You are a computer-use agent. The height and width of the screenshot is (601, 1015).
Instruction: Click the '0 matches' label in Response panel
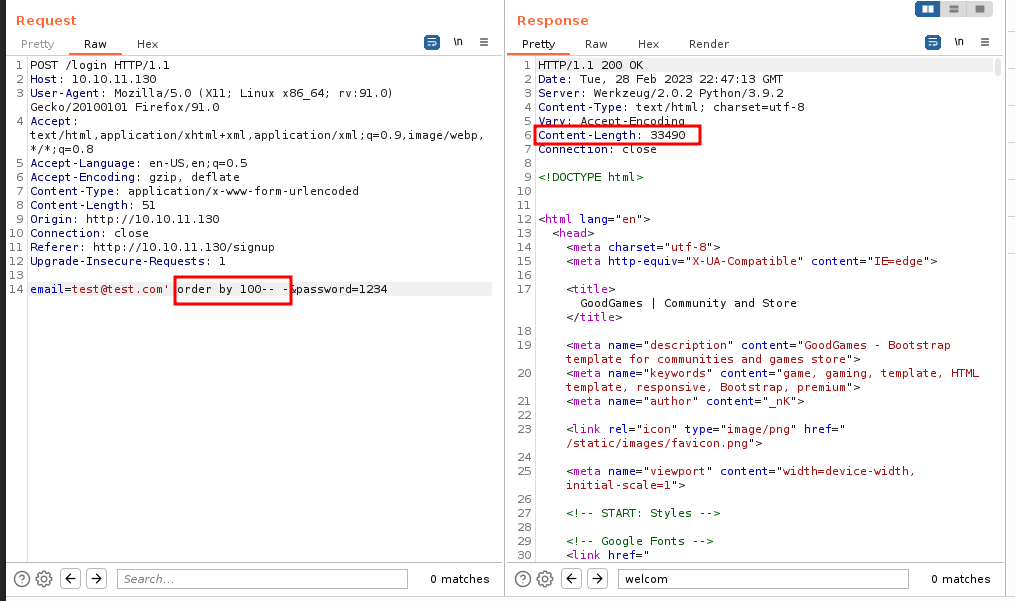coord(961,579)
